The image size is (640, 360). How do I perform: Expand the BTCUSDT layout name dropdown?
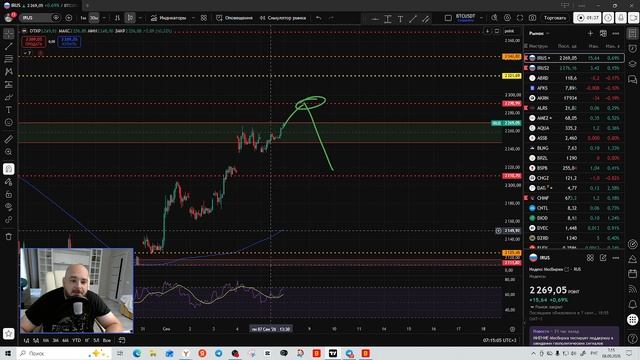pos(482,18)
